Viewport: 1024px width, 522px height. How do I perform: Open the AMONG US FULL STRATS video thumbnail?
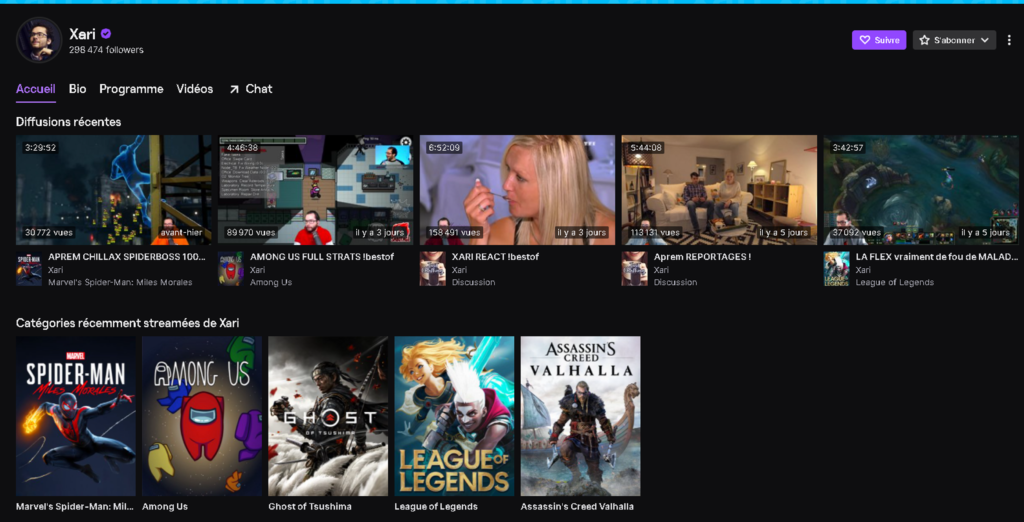pos(315,190)
